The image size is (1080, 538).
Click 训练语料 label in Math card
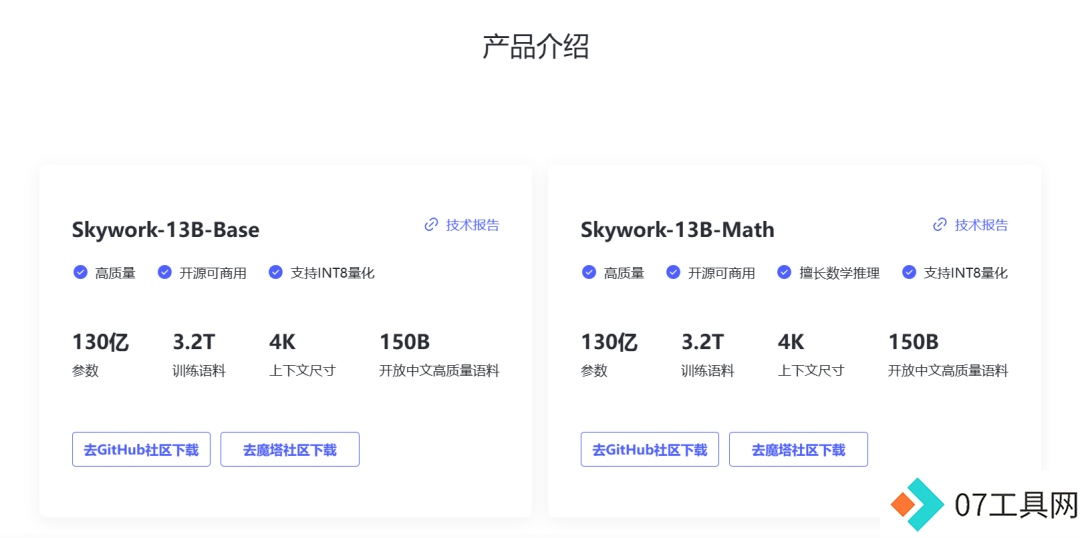click(708, 371)
